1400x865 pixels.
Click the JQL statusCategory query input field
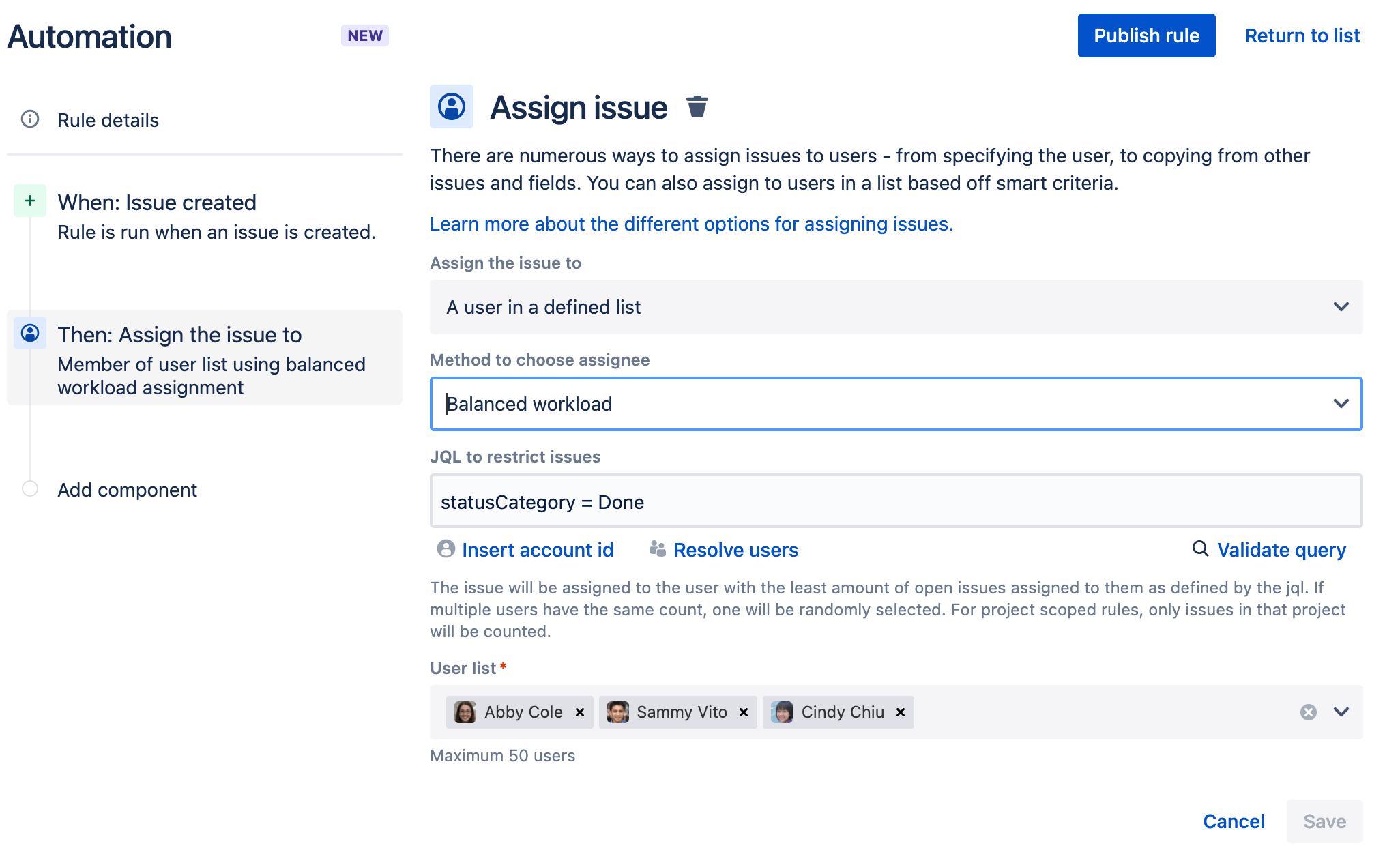[x=896, y=500]
